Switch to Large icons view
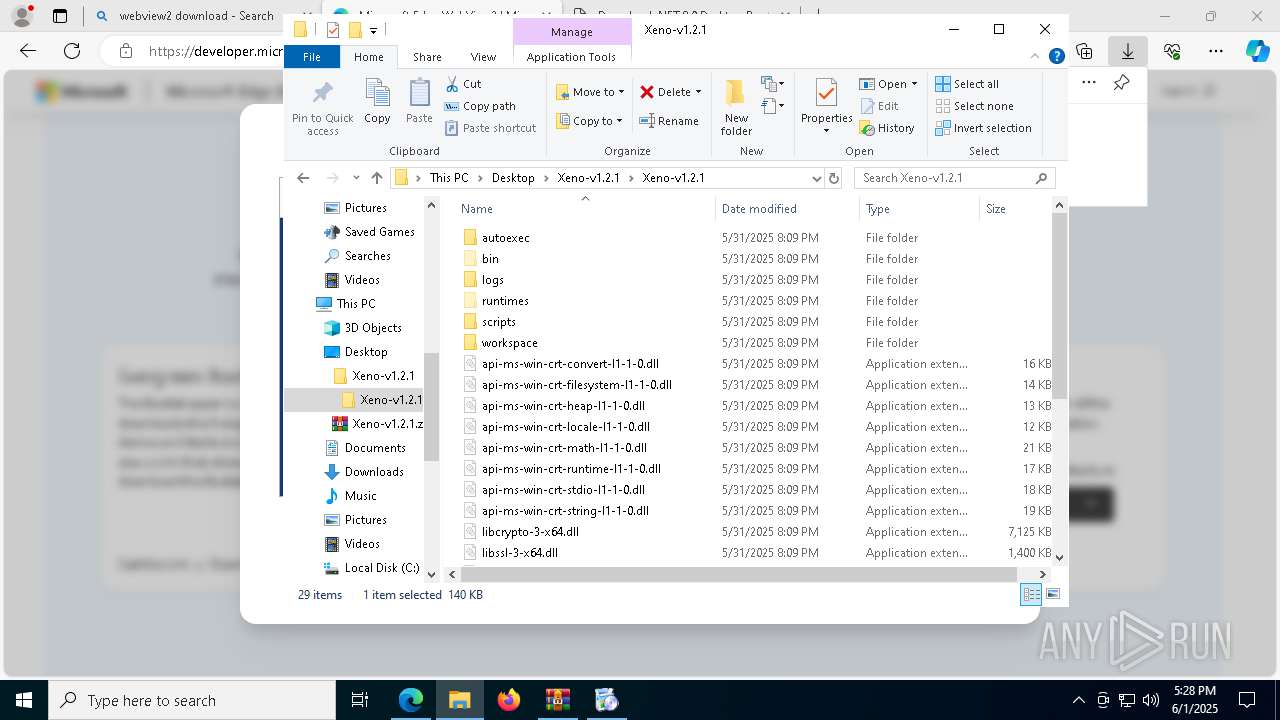 pyautogui.click(x=1052, y=595)
